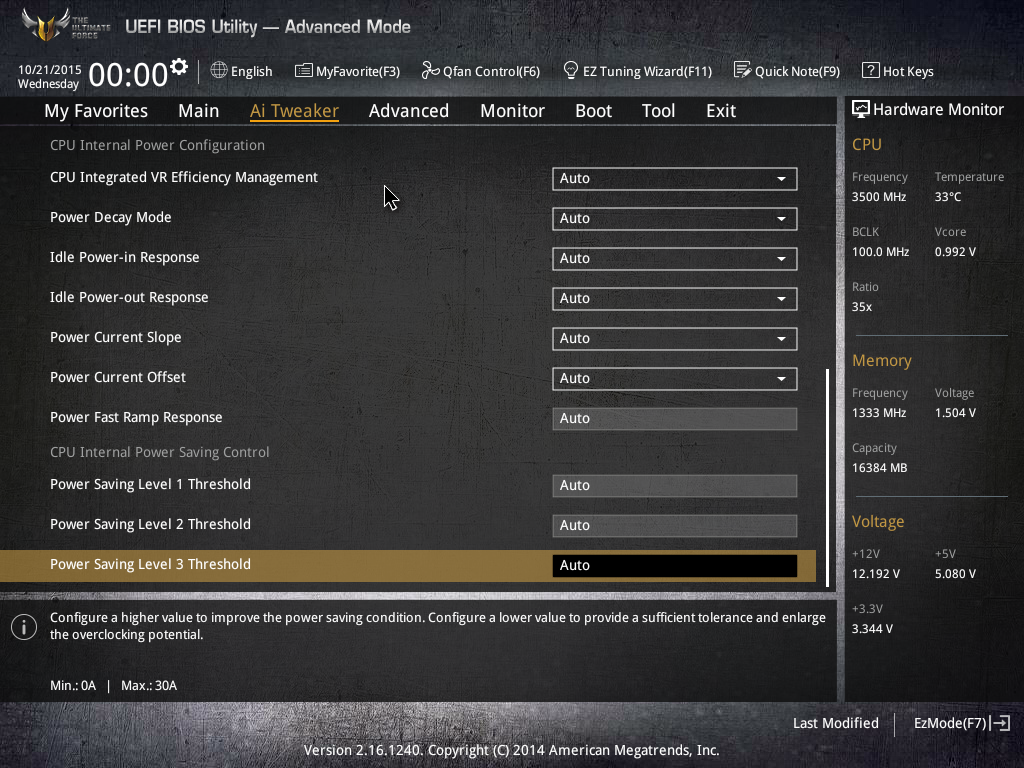Click the clock settings gear icon

[x=178, y=67]
